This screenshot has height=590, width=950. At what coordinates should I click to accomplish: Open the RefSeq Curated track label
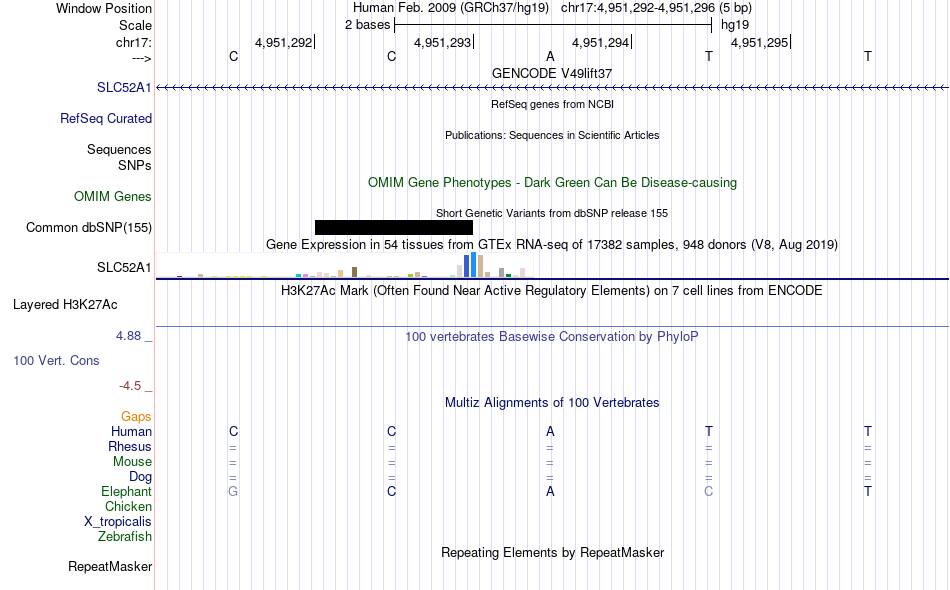106,119
